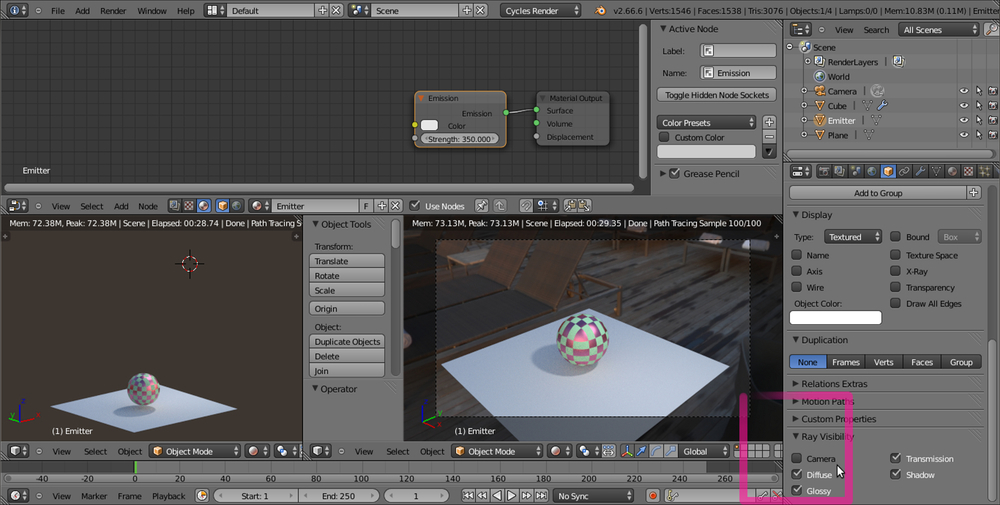Click the Object Constraints chain icon
Viewport: 1000px width, 505px height.
(x=904, y=171)
